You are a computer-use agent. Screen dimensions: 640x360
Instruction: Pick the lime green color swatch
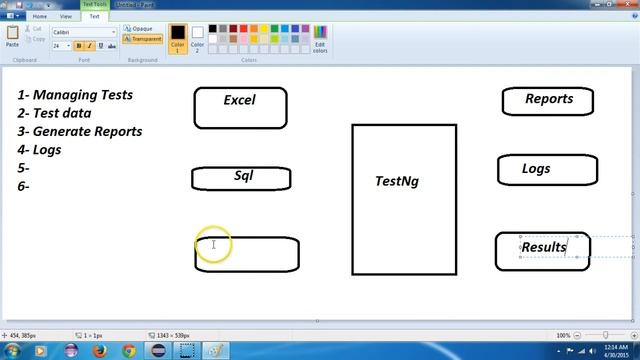pos(275,39)
